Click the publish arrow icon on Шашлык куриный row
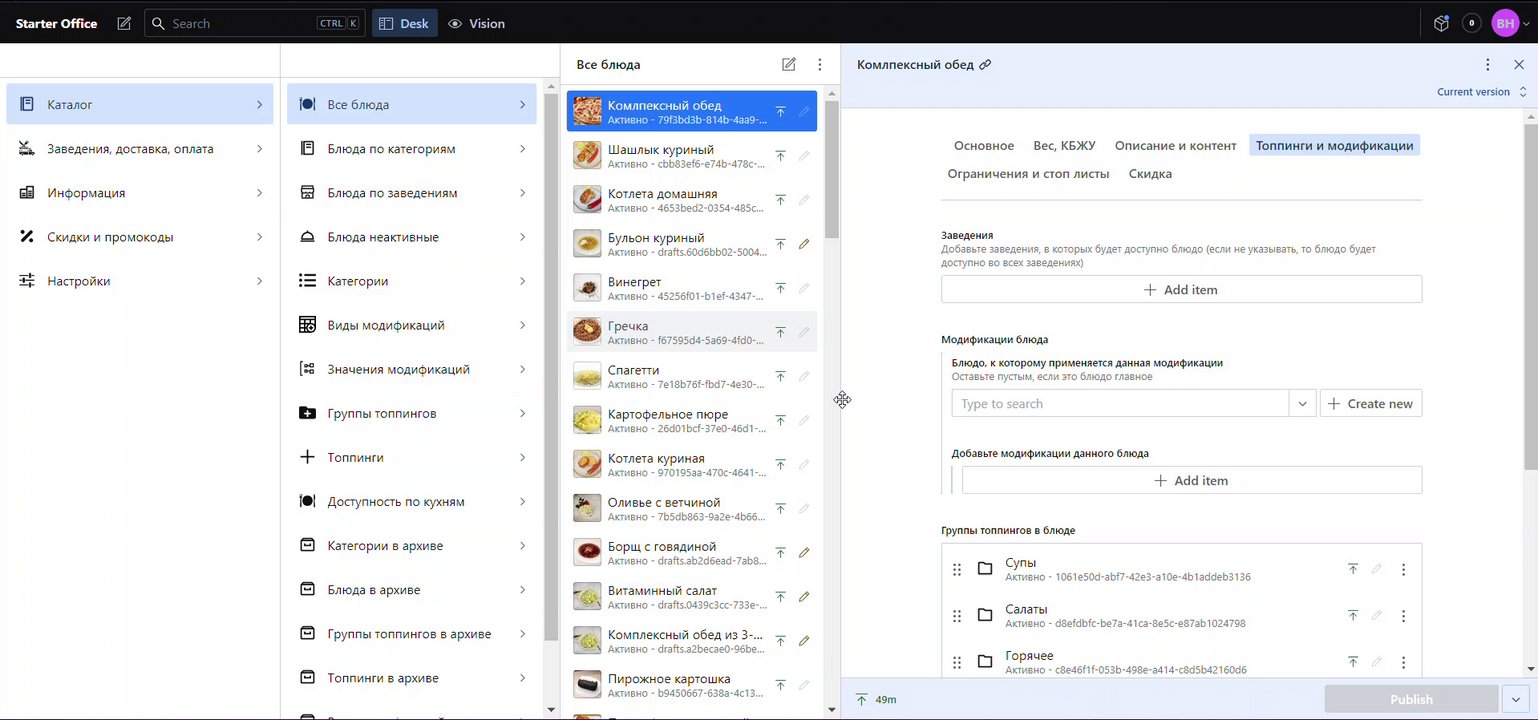The width and height of the screenshot is (1538, 720). (780, 155)
